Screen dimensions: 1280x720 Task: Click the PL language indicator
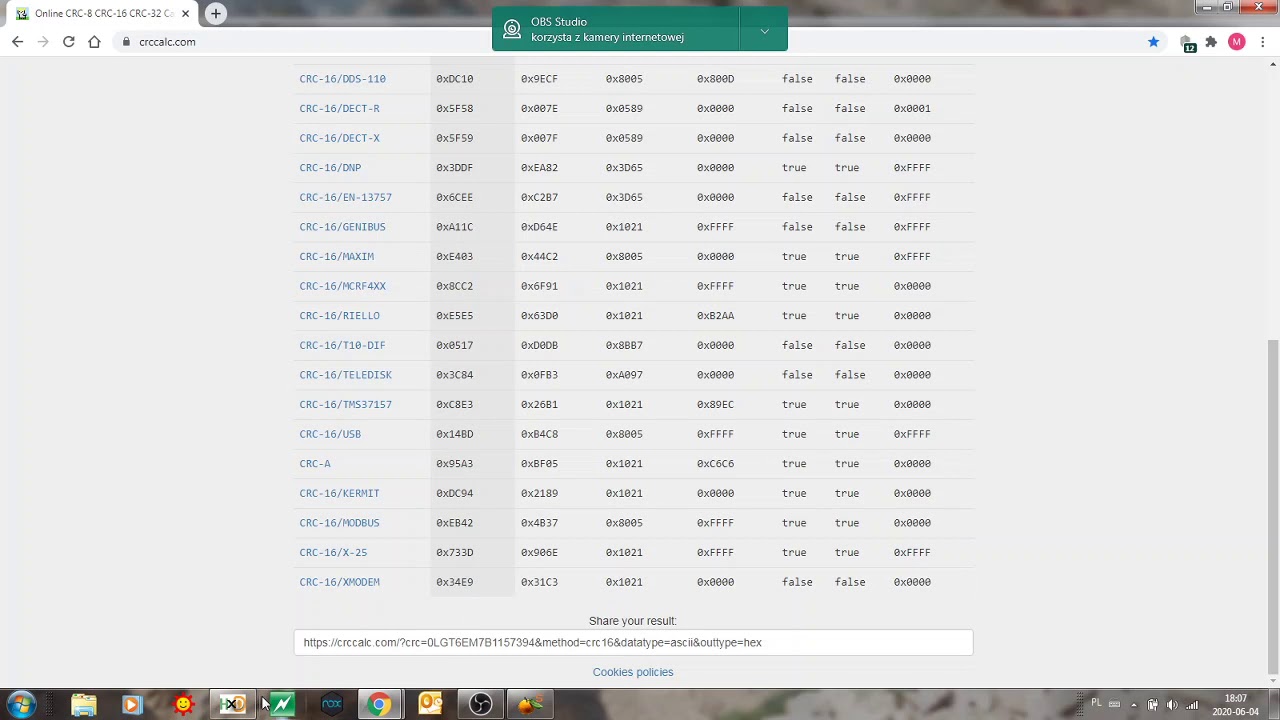(x=1096, y=704)
